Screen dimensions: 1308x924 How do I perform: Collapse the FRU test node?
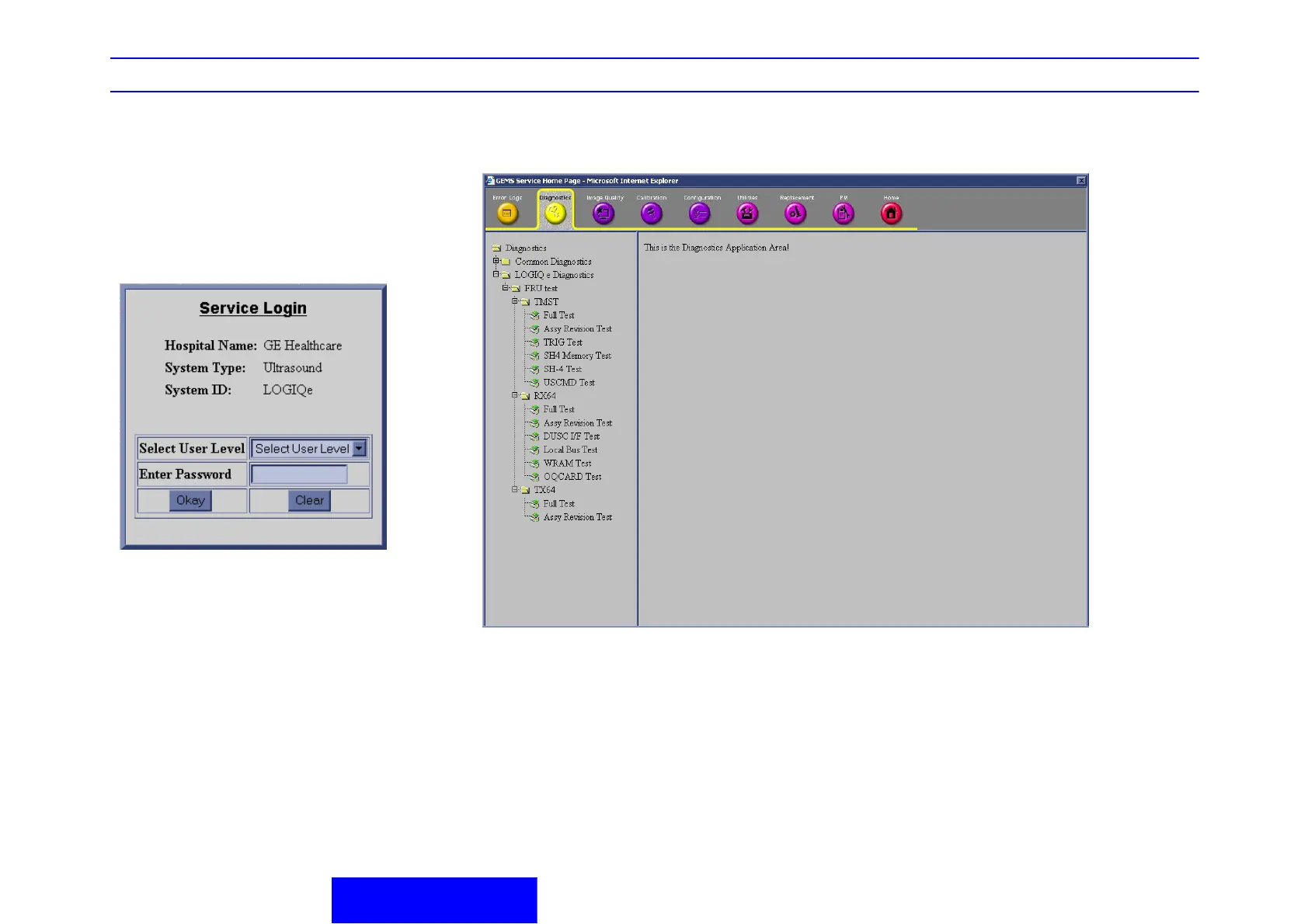click(505, 287)
